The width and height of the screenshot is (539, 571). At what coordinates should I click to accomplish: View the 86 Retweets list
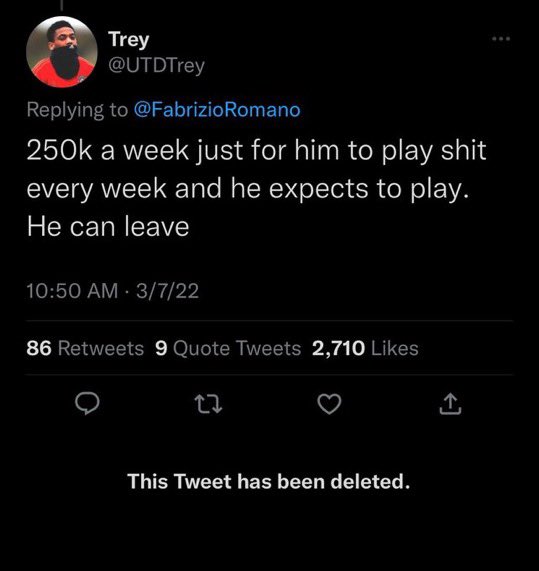(85, 348)
